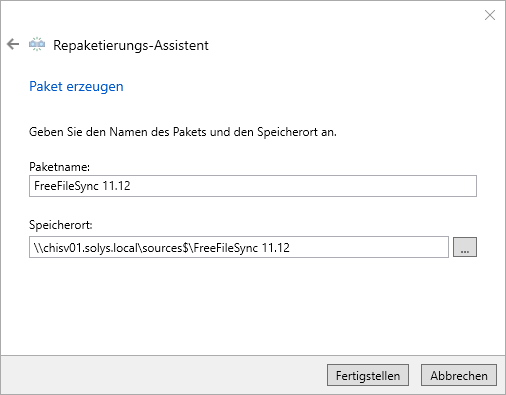
Task: Select the Speicherort label
Action: (61, 225)
